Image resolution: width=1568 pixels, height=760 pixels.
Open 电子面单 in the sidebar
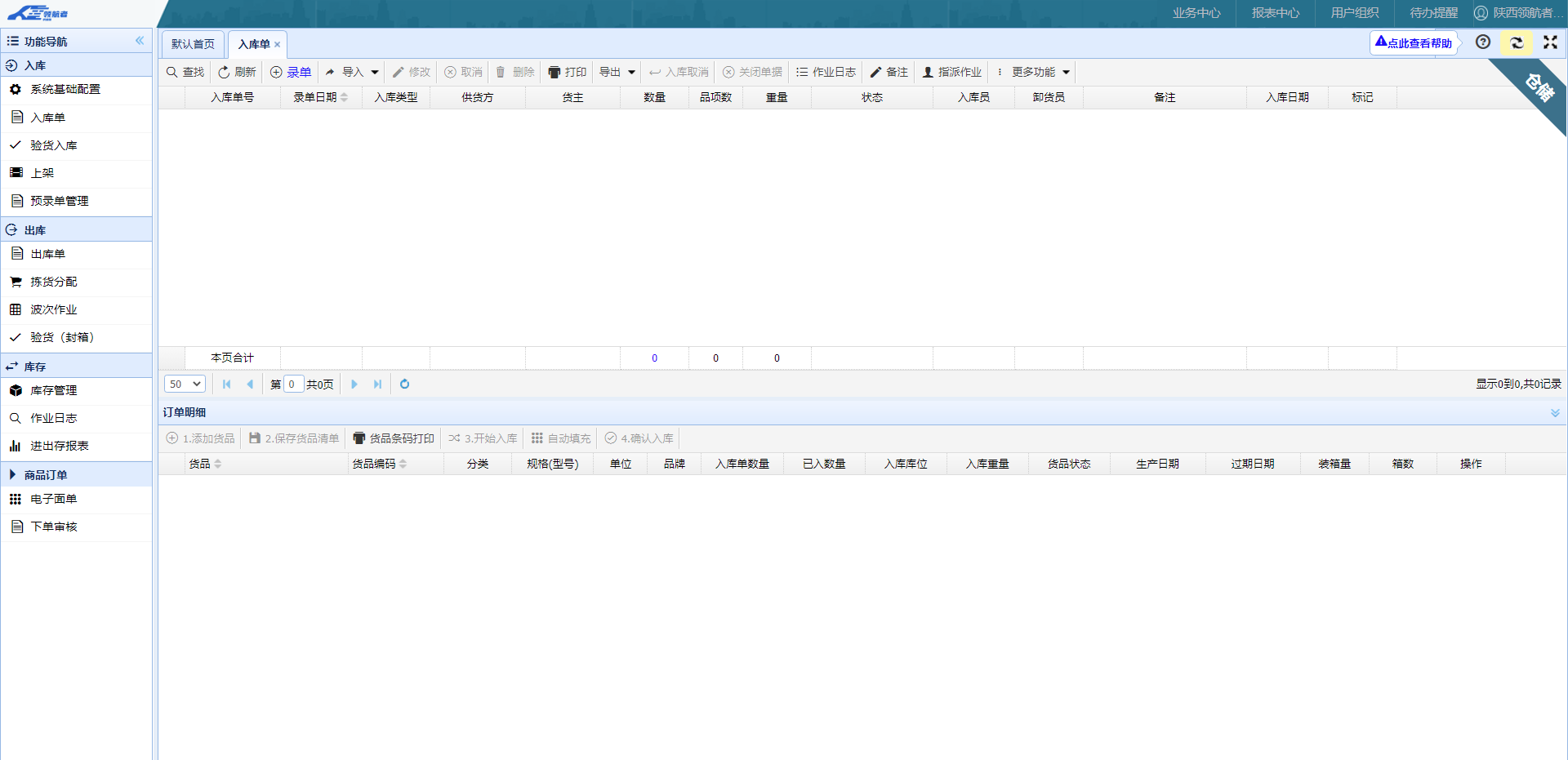coord(76,499)
